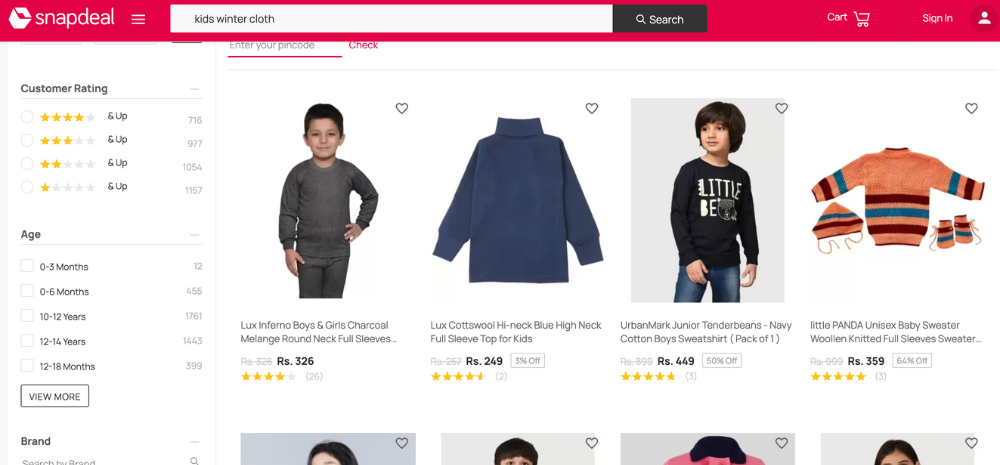The height and width of the screenshot is (465, 1000).
Task: Wishlist the Lux Cottswool blue high neck
Action: click(x=592, y=108)
